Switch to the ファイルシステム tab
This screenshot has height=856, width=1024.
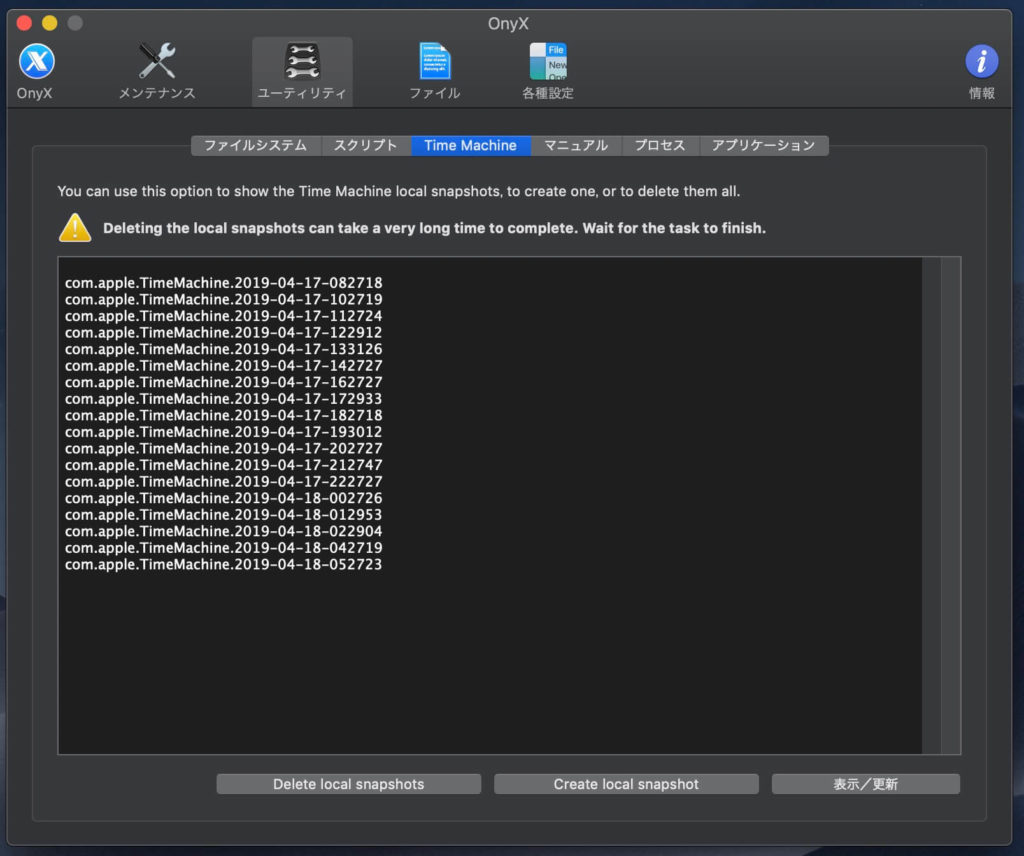pyautogui.click(x=255, y=145)
